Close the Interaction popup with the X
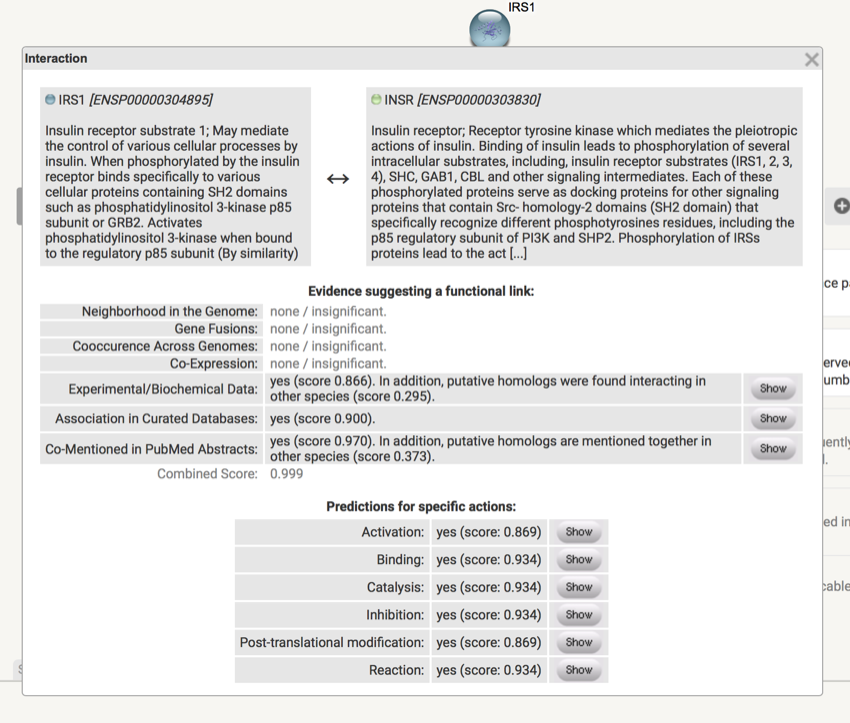Image resolution: width=850 pixels, height=723 pixels. pos(811,60)
